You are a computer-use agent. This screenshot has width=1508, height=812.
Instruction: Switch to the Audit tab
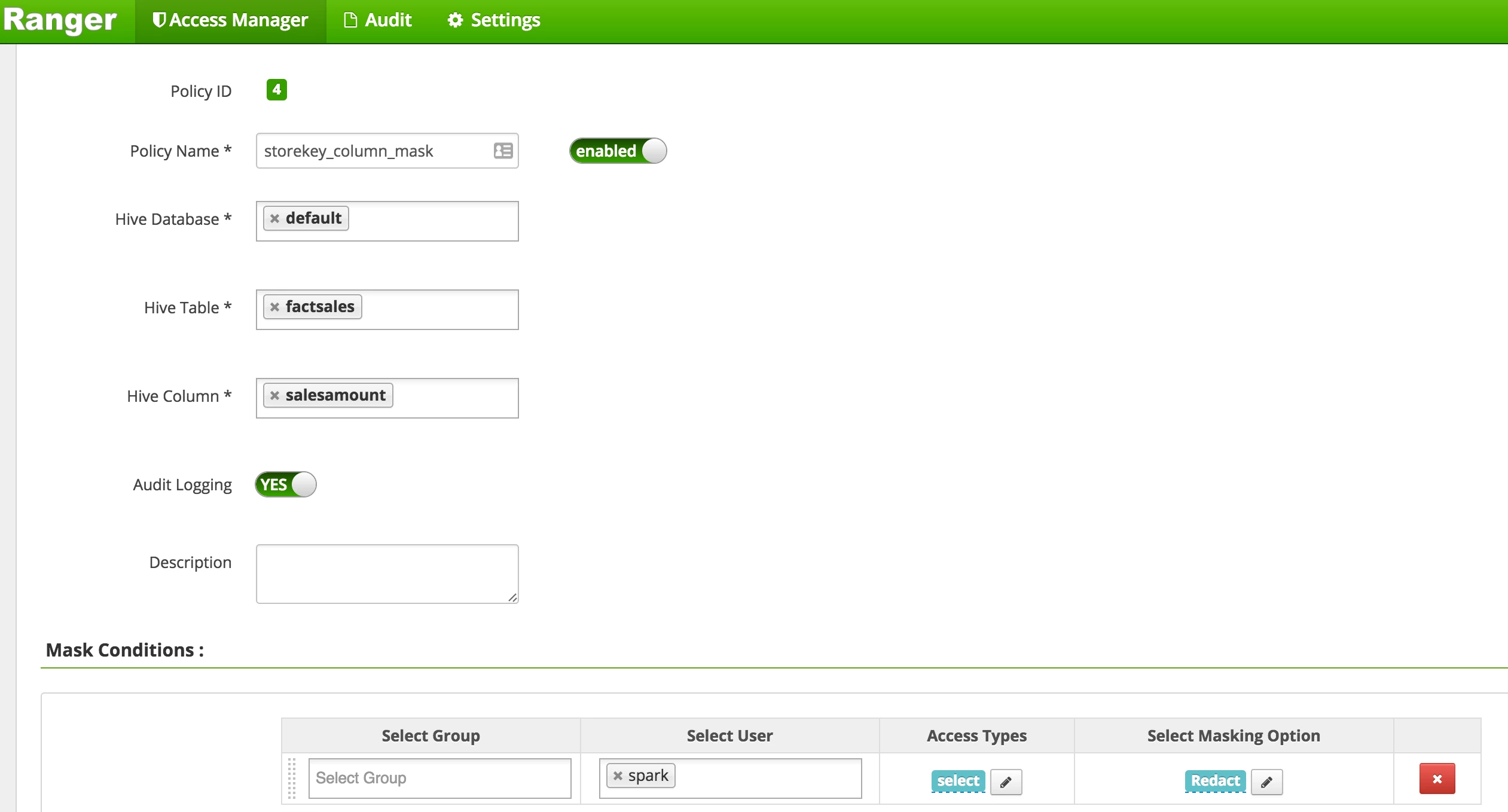click(x=378, y=20)
